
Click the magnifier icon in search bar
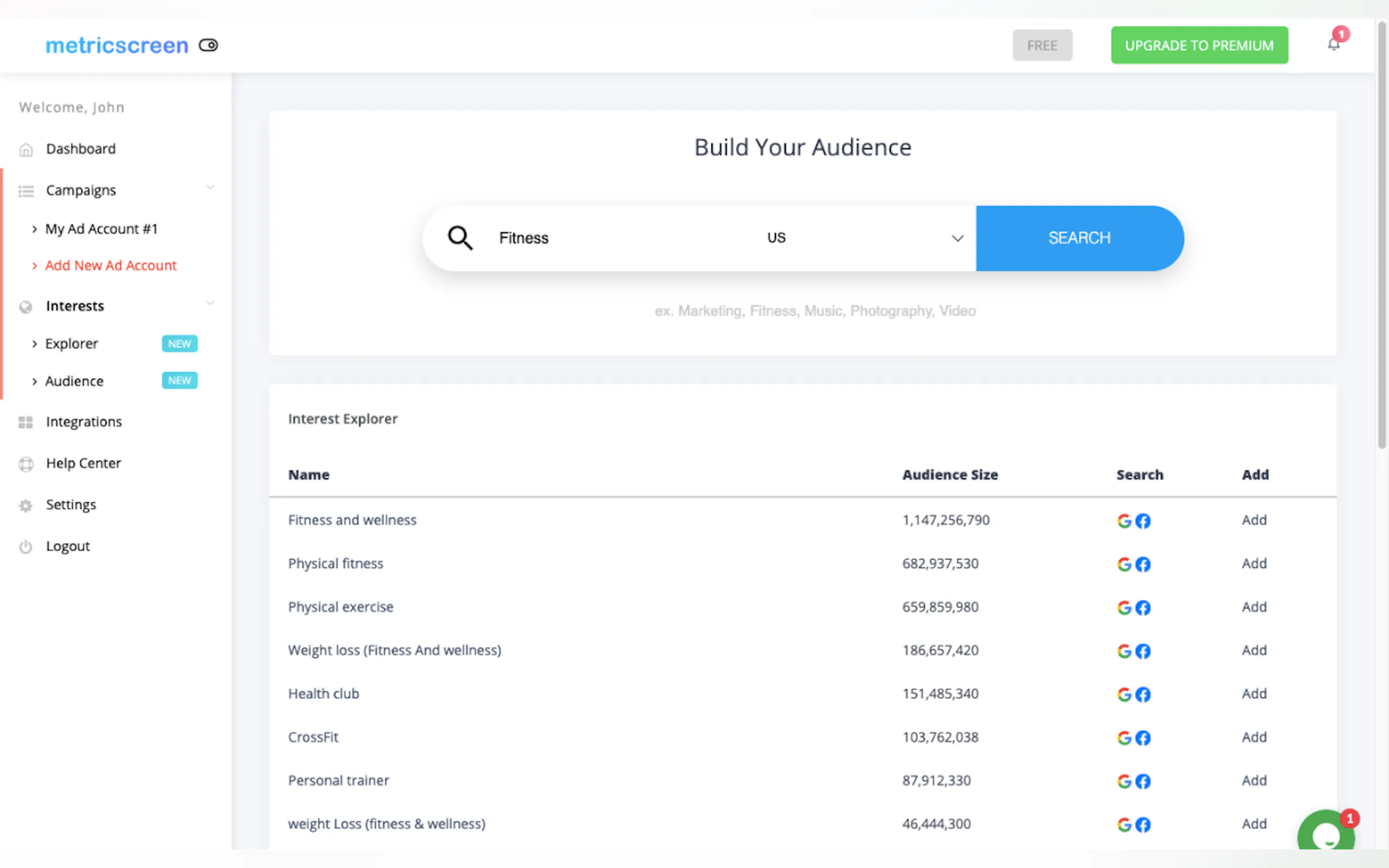(x=460, y=238)
